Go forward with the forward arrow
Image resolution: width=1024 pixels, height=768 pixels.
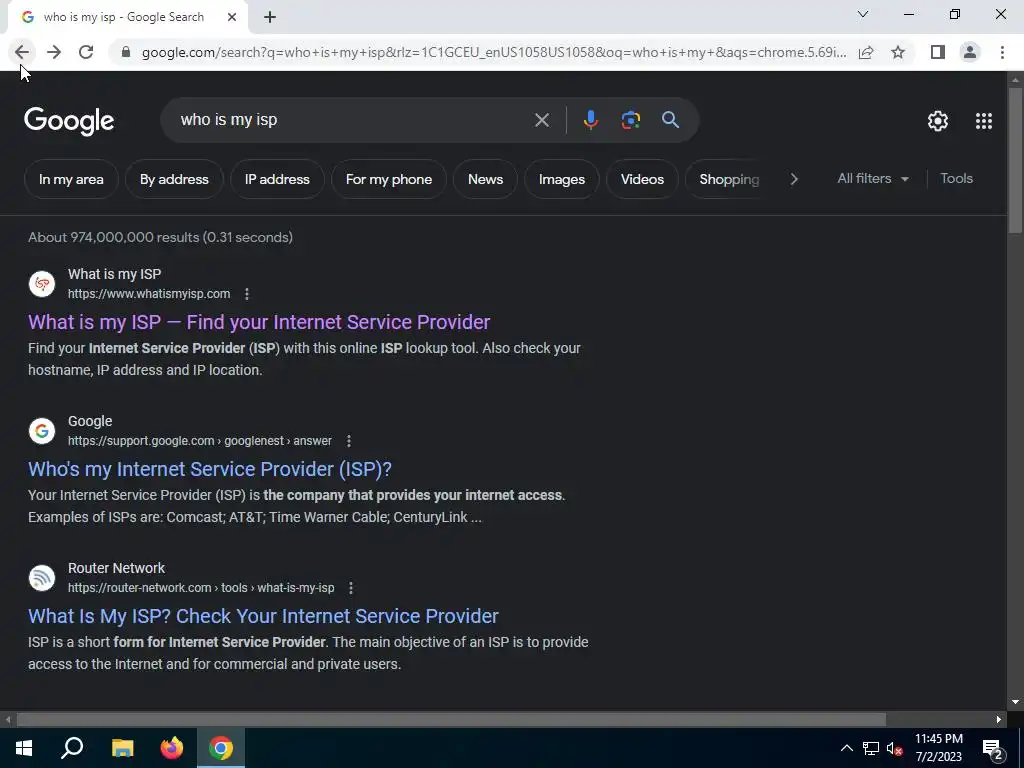coord(54,52)
